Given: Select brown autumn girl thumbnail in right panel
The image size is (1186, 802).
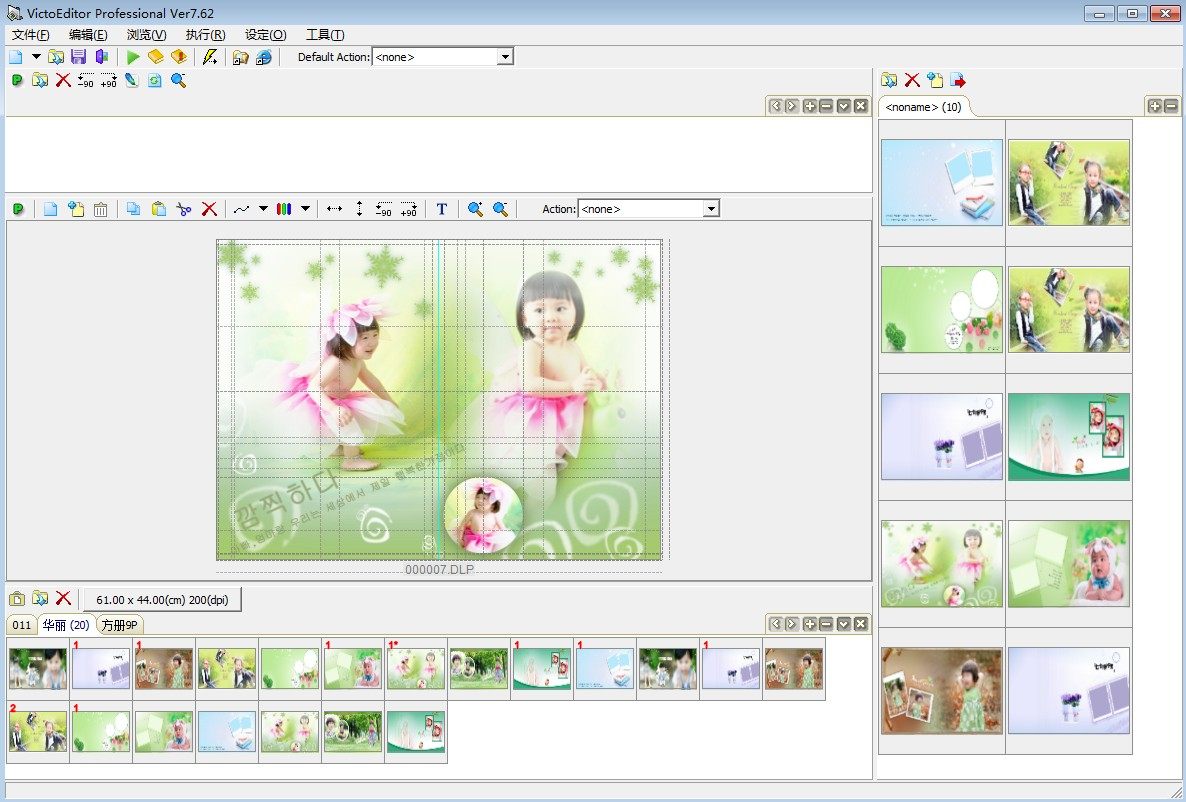Looking at the screenshot, I should (x=942, y=691).
